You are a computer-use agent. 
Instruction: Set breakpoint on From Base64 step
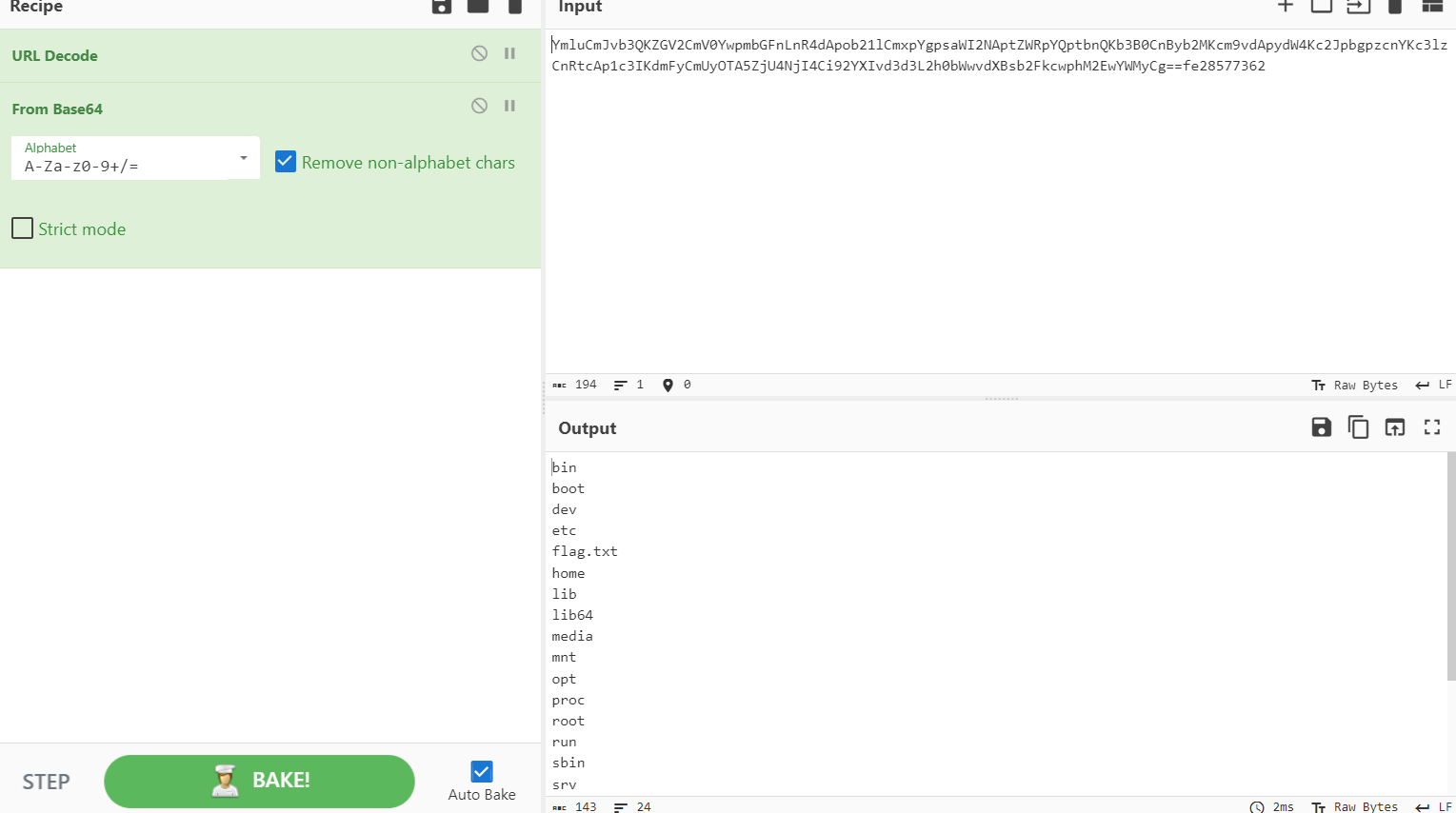509,106
